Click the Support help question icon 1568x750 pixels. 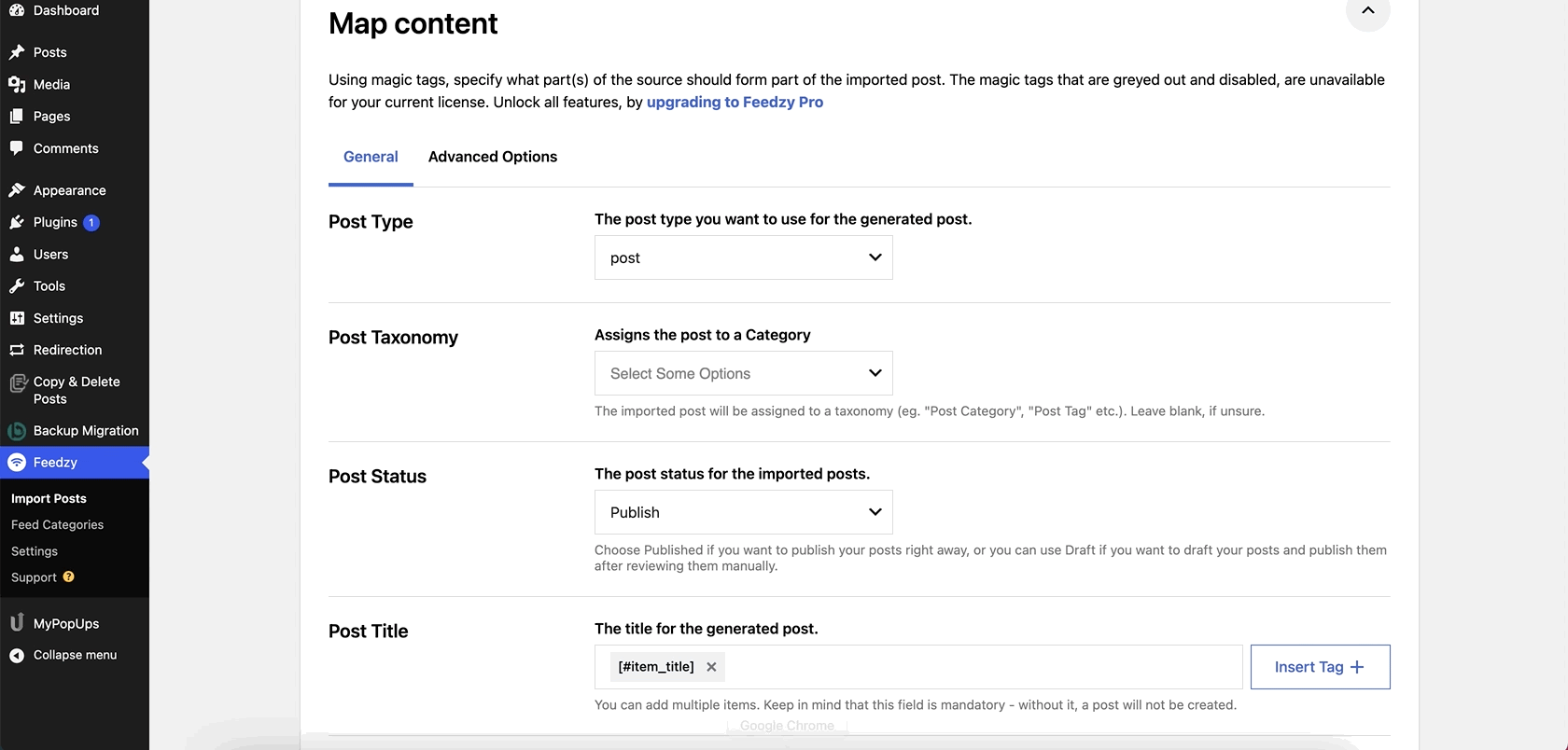68,576
